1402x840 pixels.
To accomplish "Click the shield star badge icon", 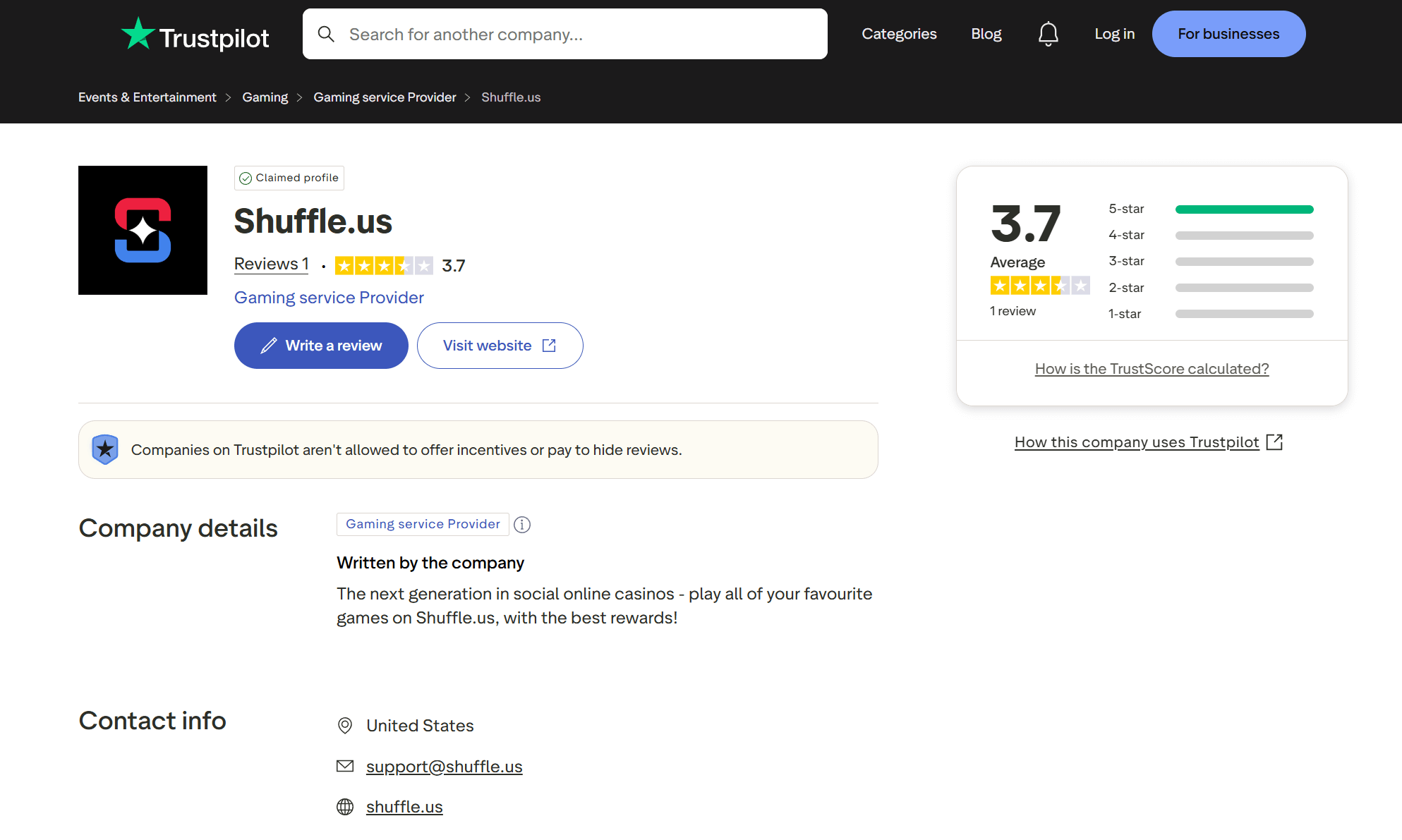I will (x=105, y=449).
